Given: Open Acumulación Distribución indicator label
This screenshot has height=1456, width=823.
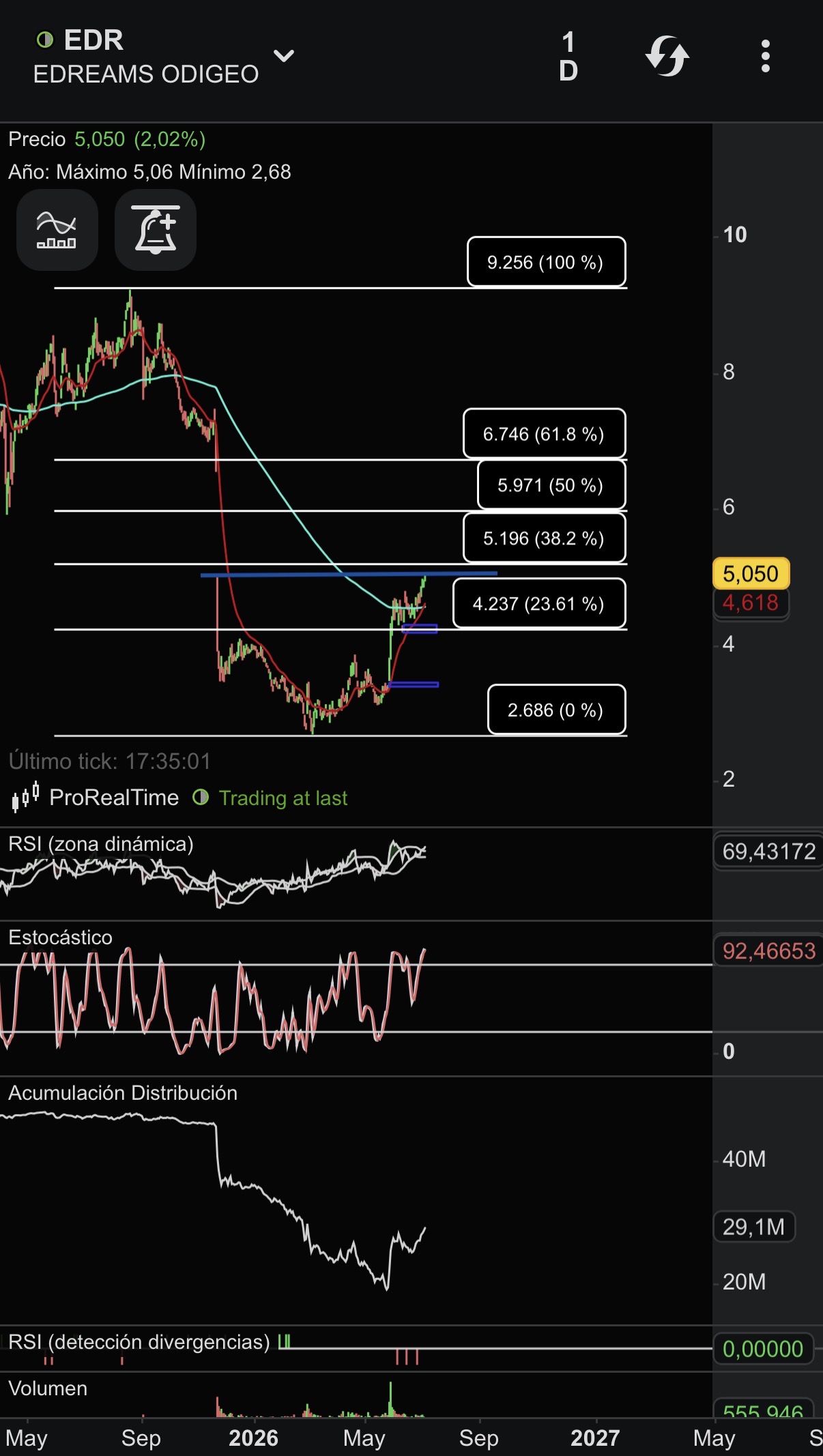Looking at the screenshot, I should tap(123, 1093).
